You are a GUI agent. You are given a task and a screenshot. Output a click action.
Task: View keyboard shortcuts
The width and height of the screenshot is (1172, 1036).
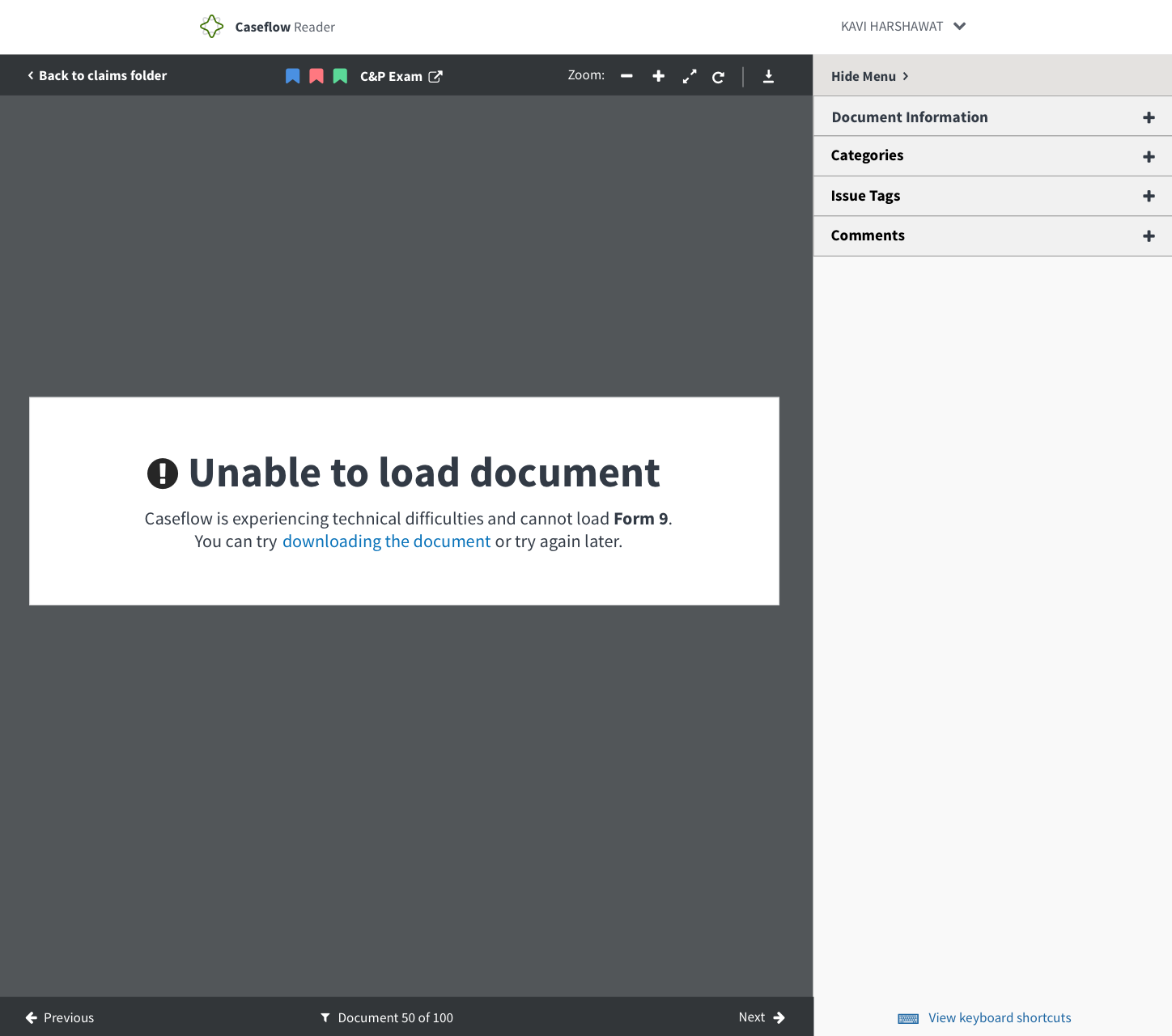(1000, 1017)
